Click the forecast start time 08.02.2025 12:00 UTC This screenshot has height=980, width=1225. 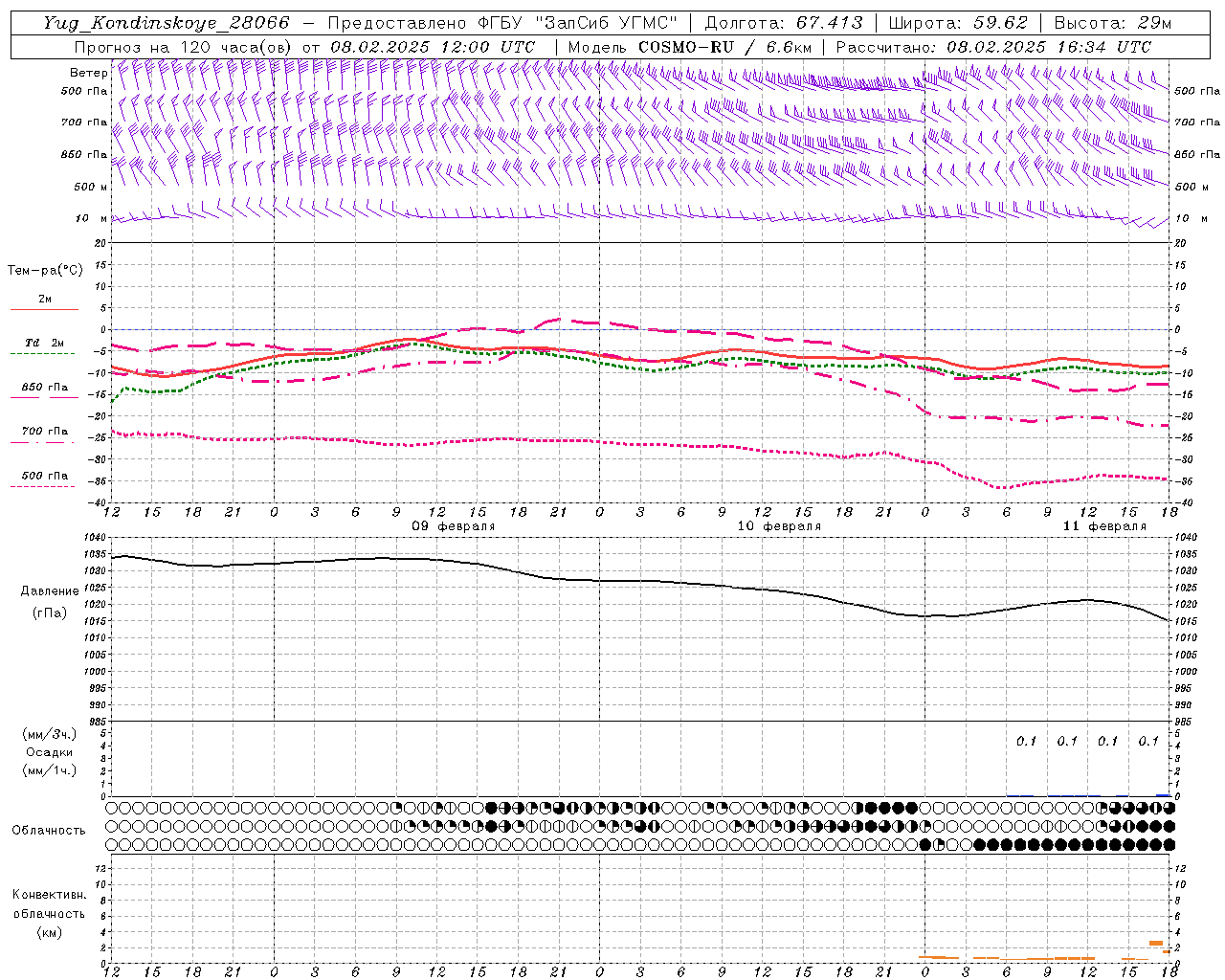pos(434,47)
